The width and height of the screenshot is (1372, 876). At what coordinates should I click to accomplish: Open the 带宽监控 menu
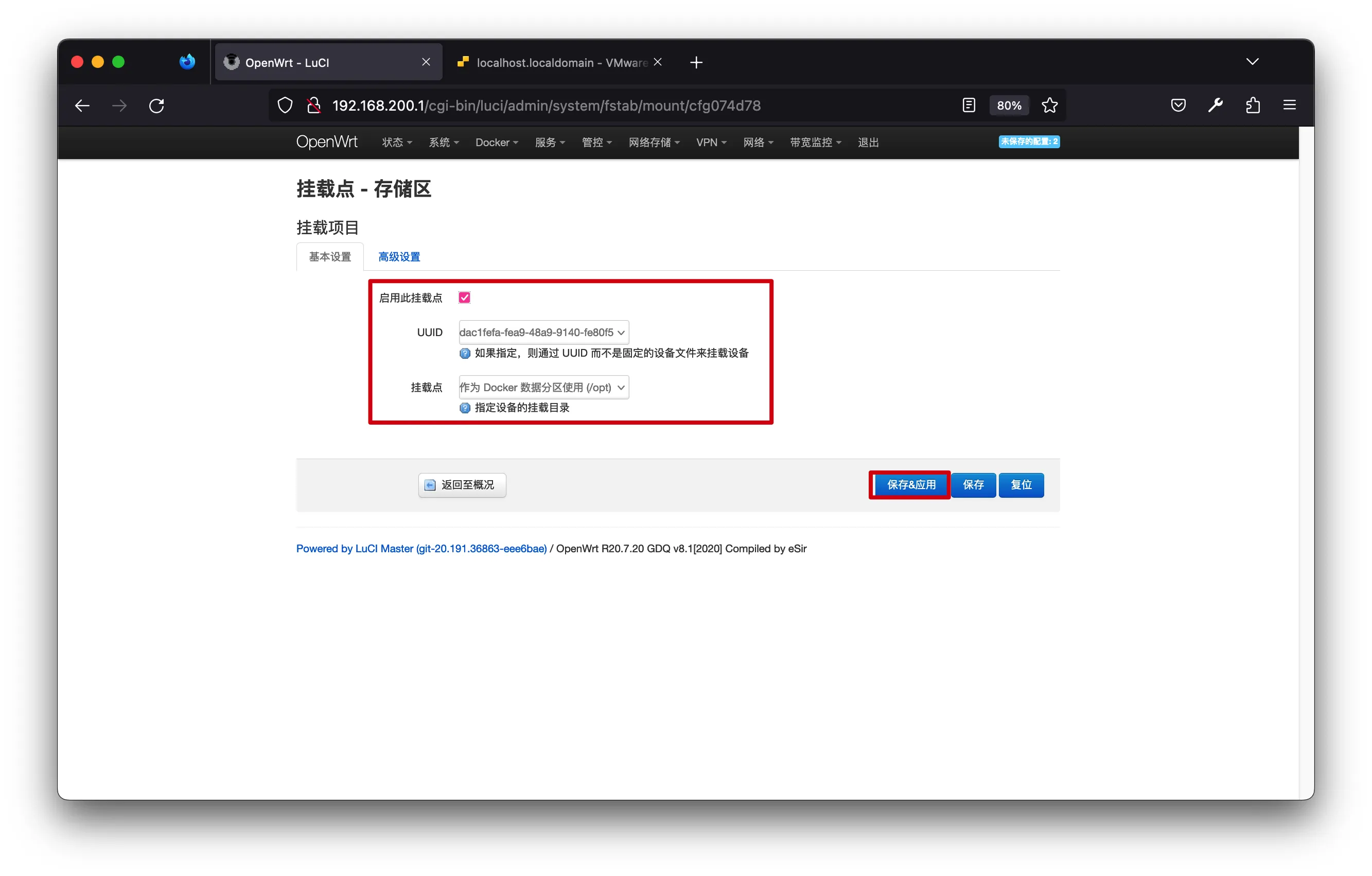[815, 143]
